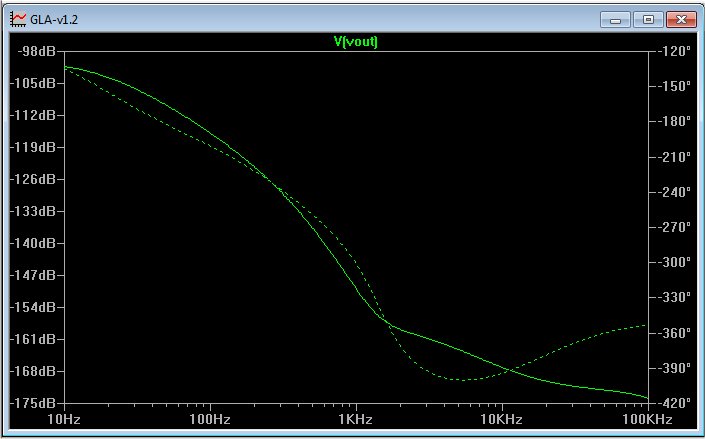Click the GLA-v1.2 window title text
The image size is (705, 439).
click(x=54, y=20)
